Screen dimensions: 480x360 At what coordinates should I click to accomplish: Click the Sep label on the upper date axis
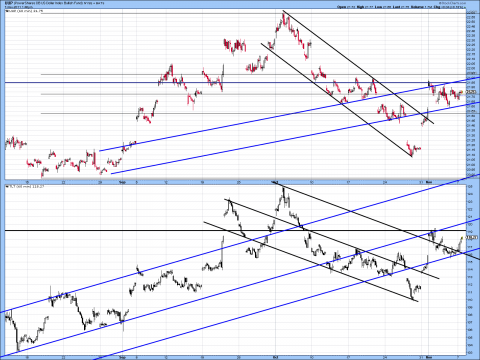click(x=122, y=182)
